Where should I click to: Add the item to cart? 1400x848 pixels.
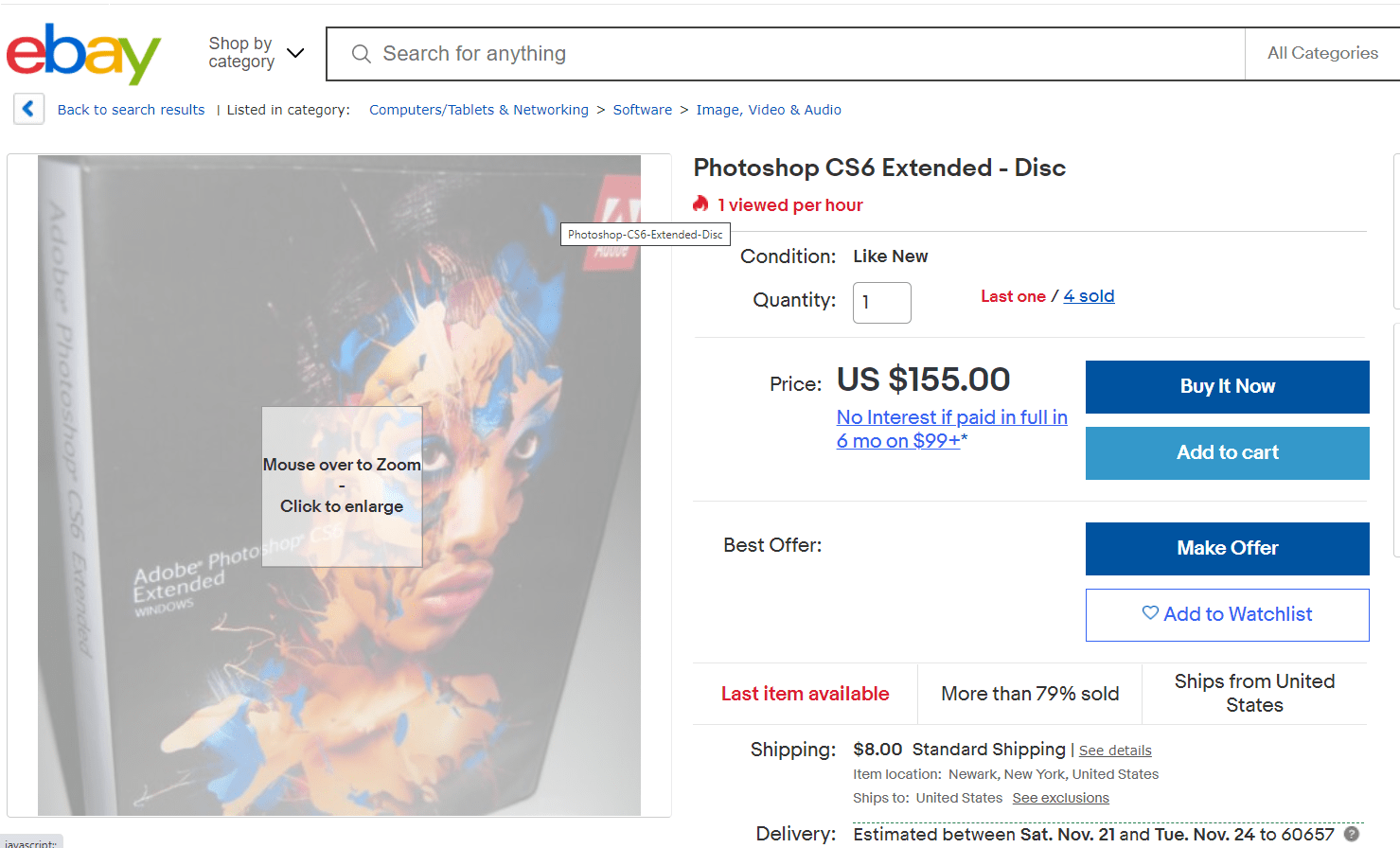1227,452
